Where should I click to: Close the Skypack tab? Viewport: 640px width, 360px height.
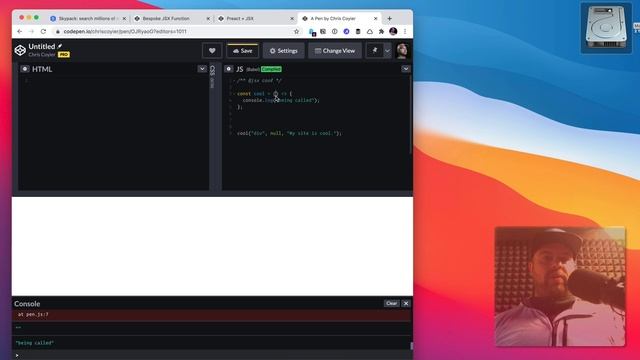(x=124, y=18)
